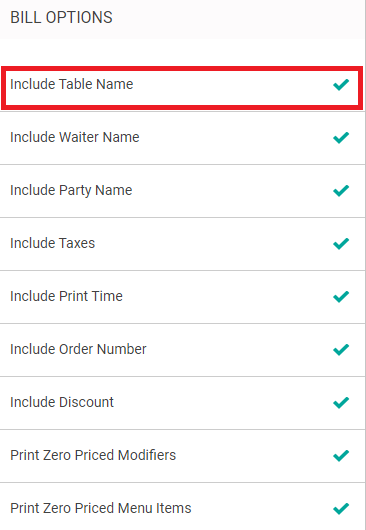Toggle the Print Zero Priced Modifiers checkmark
Image resolution: width=366 pixels, height=530 pixels.
[341, 455]
